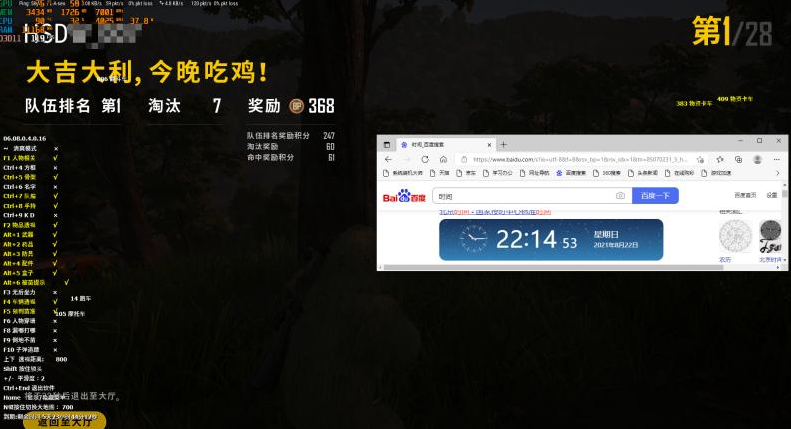Click the 大吉大利,今晚吃鸡! headline
Viewport: 791px width, 429px height.
coord(146,72)
